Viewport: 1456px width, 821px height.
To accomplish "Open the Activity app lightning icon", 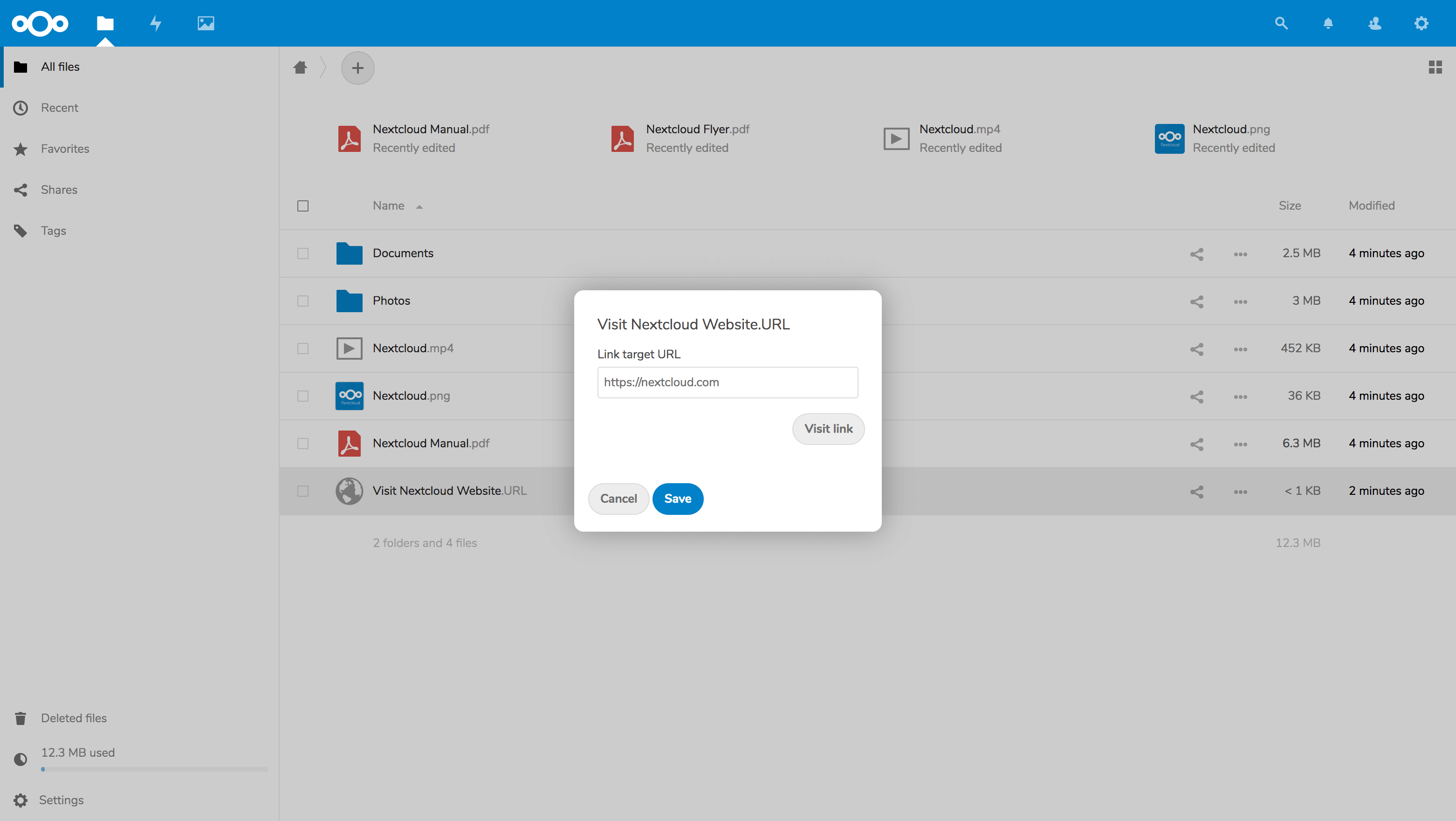I will [x=156, y=23].
